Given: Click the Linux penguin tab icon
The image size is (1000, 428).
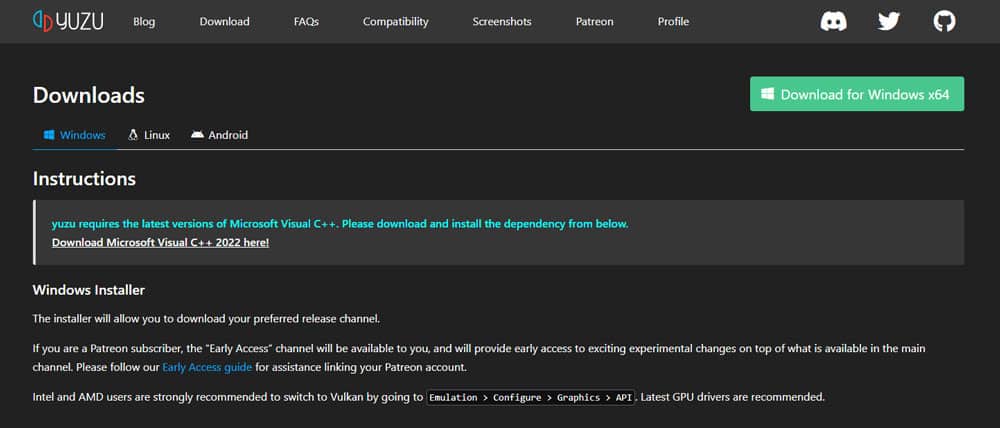Looking at the screenshot, I should [133, 135].
